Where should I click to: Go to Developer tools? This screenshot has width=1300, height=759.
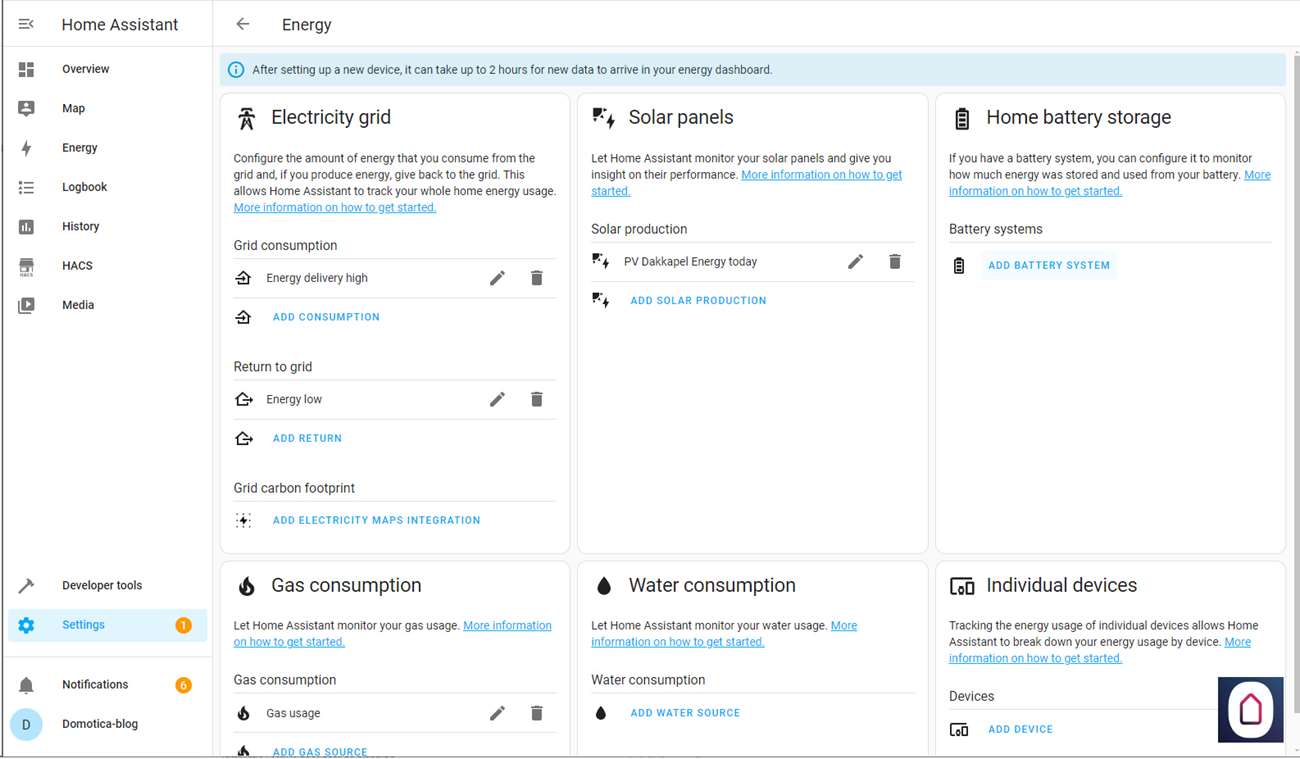pos(101,586)
